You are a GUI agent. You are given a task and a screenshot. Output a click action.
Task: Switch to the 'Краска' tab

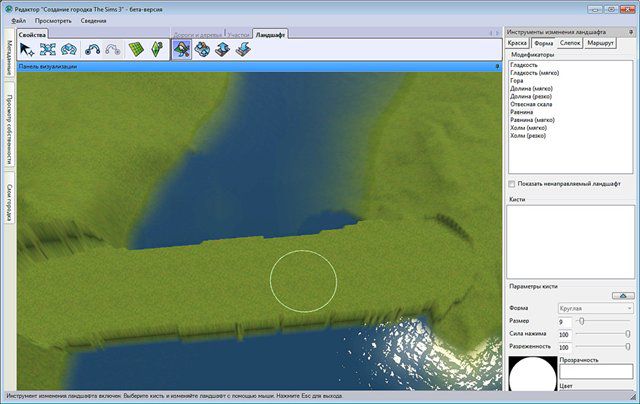[x=517, y=44]
